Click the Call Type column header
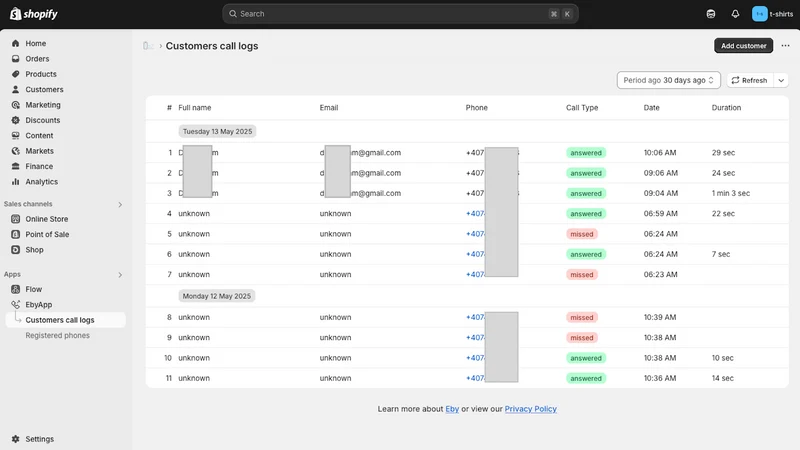 582,108
